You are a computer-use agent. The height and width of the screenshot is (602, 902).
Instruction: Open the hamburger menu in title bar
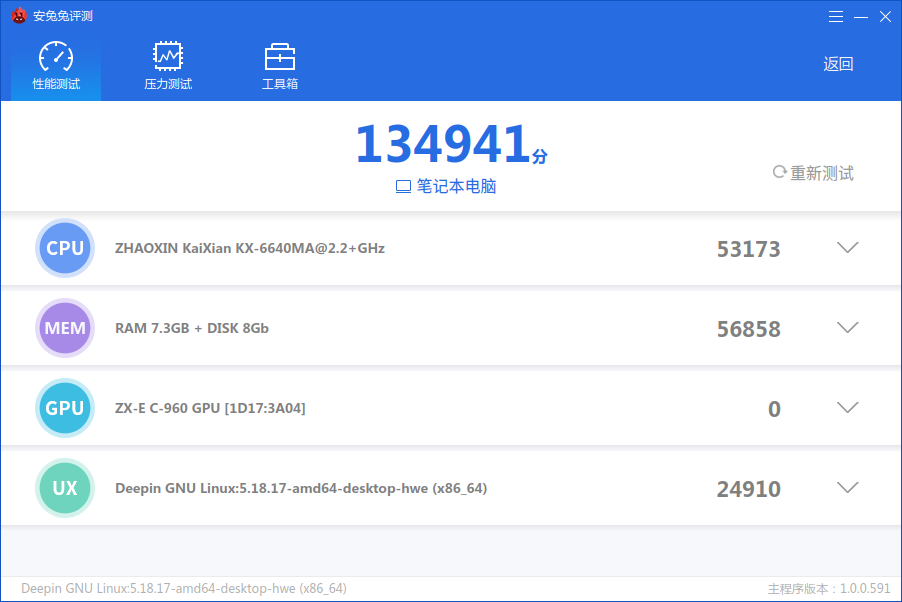tap(836, 16)
